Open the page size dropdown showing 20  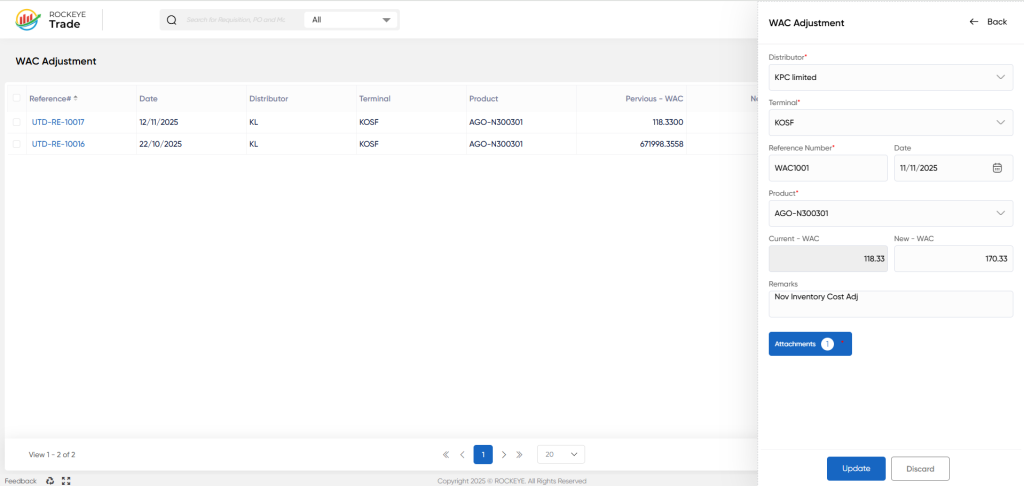(561, 454)
